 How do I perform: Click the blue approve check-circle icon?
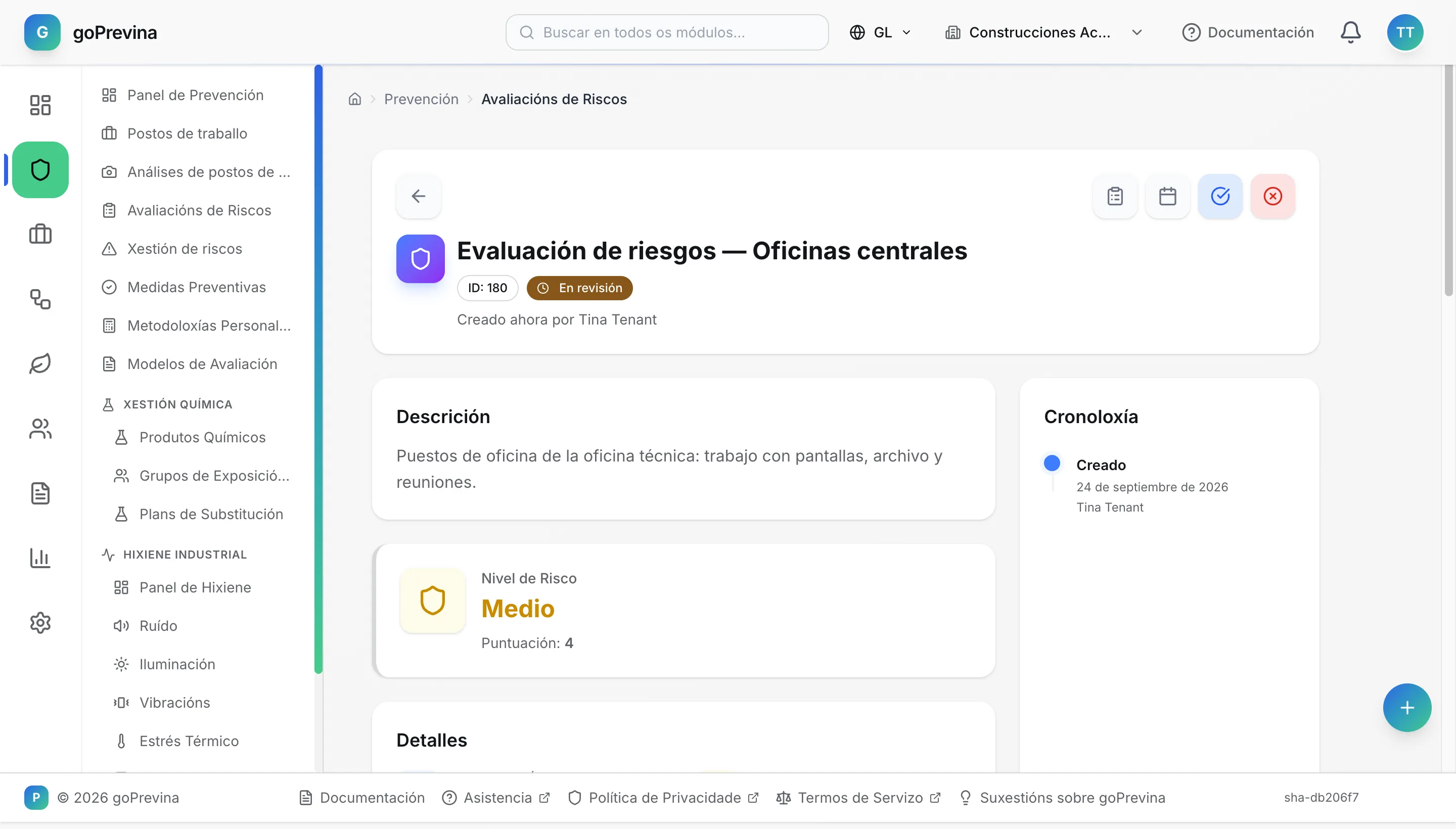[x=1220, y=196]
